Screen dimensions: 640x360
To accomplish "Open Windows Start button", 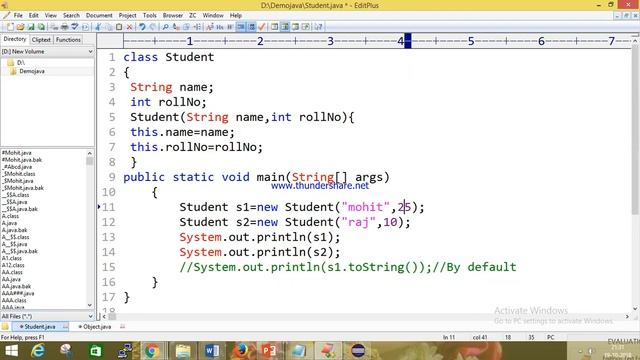I will tap(11, 351).
